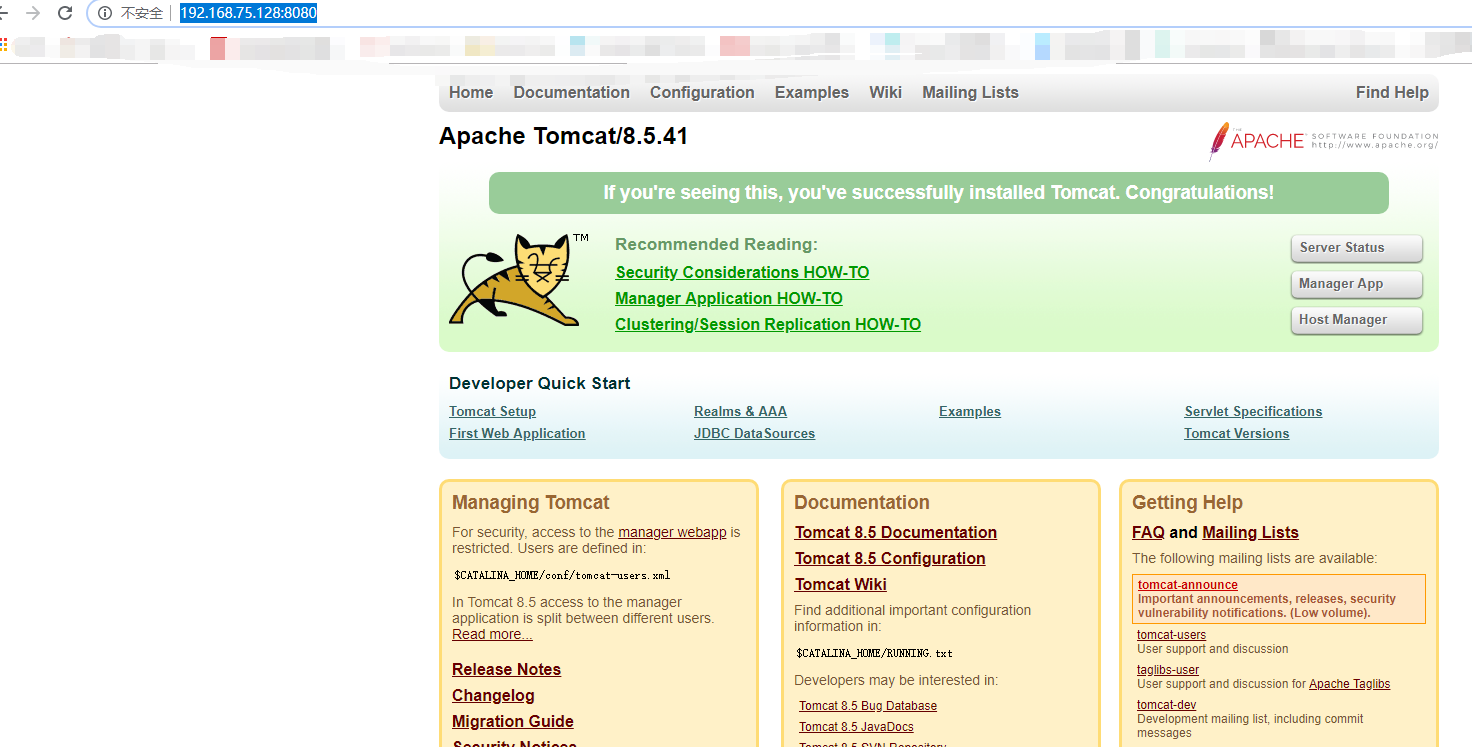
Task: Click the Recommended Reading heading
Action: click(x=716, y=244)
